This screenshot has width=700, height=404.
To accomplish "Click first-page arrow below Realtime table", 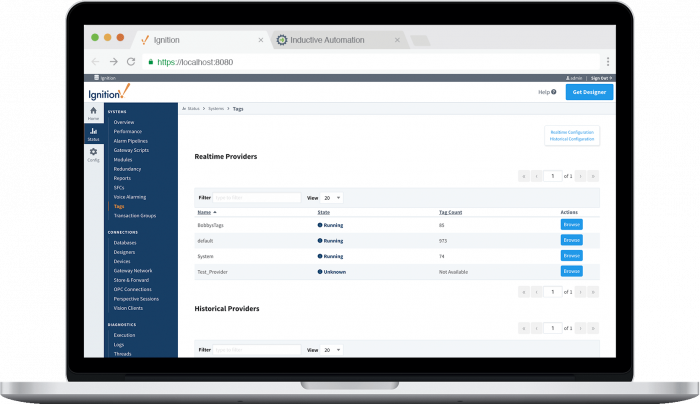I will pos(524,292).
